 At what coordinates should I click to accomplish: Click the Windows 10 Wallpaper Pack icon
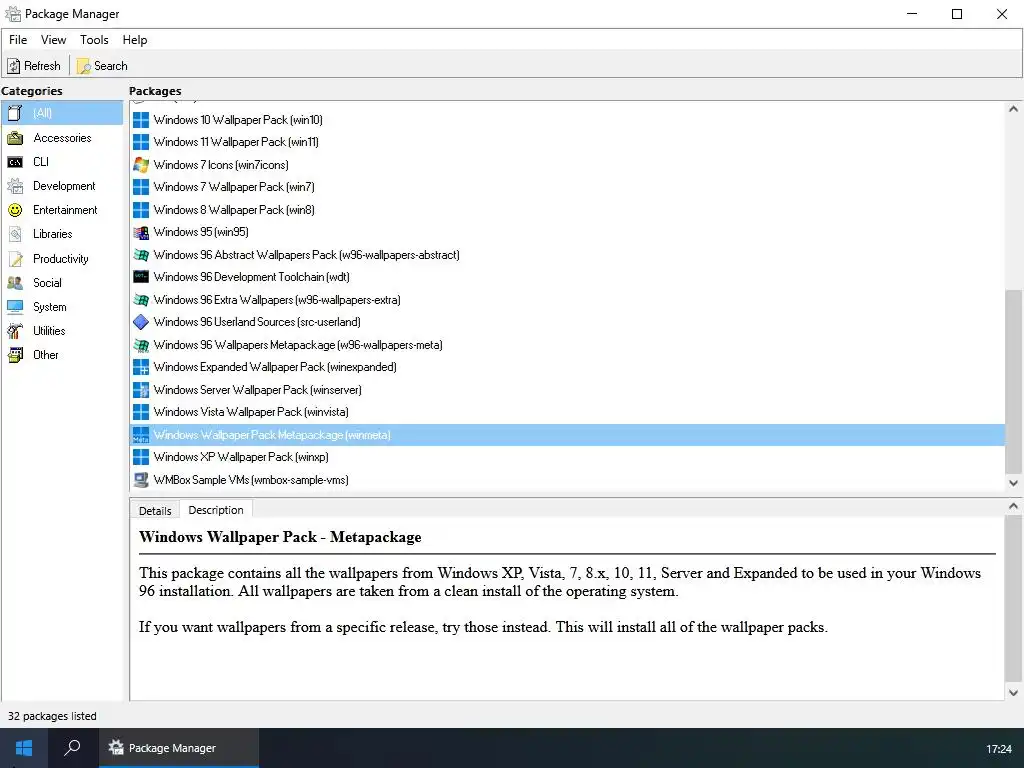pyautogui.click(x=140, y=120)
